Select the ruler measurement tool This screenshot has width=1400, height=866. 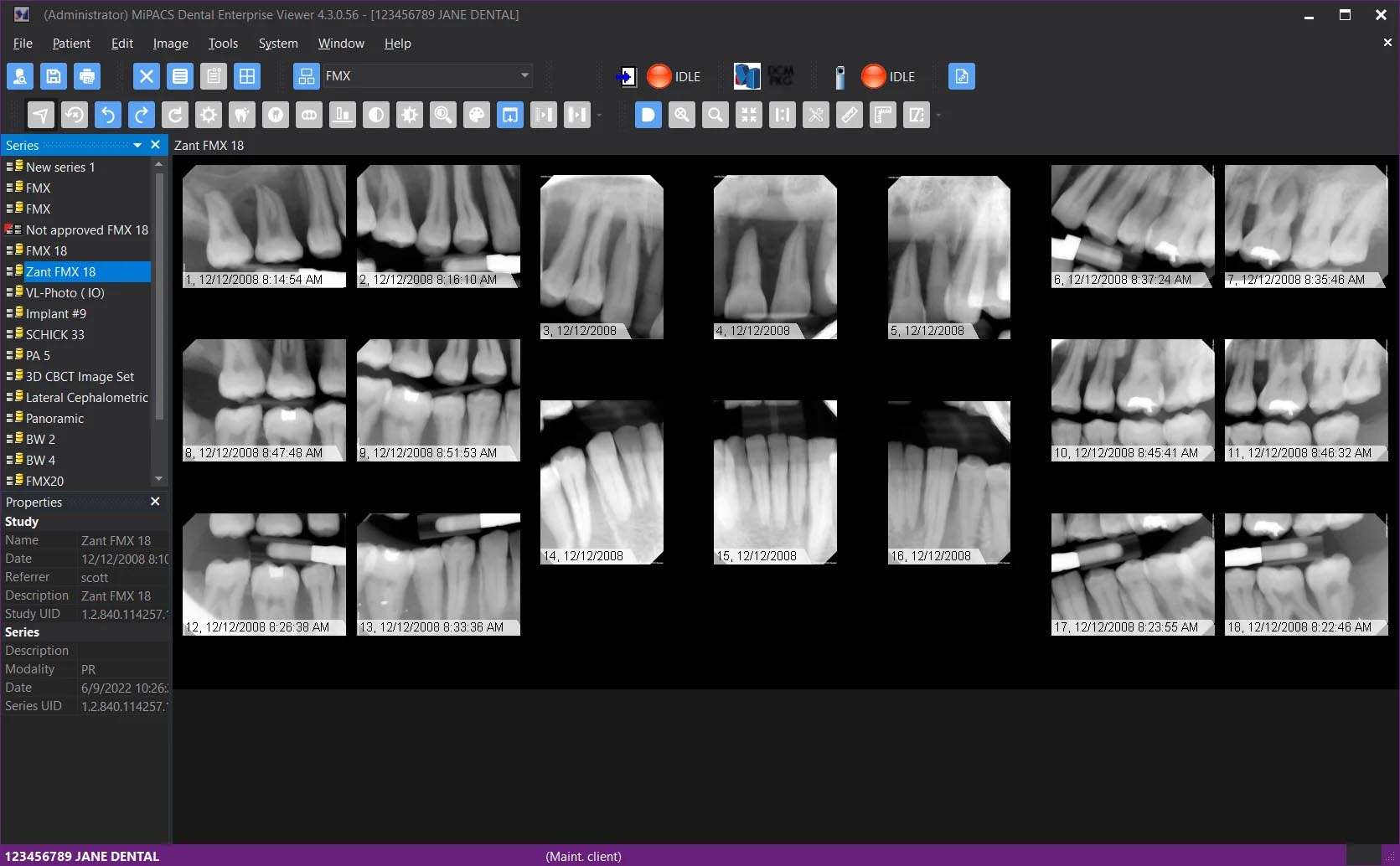pyautogui.click(x=850, y=115)
